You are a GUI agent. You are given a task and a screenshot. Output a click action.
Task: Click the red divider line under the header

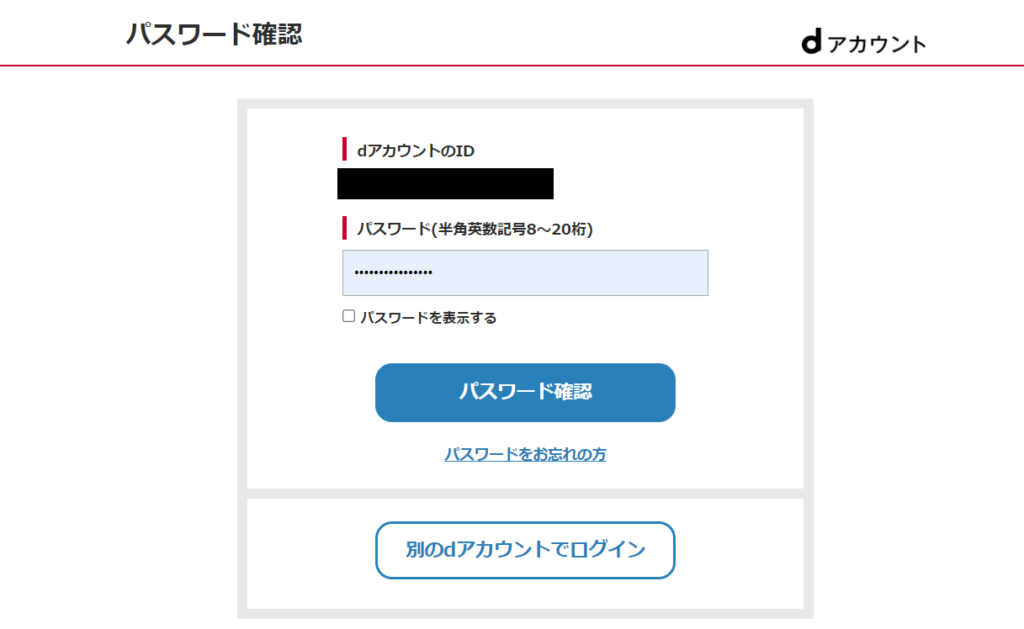click(512, 65)
